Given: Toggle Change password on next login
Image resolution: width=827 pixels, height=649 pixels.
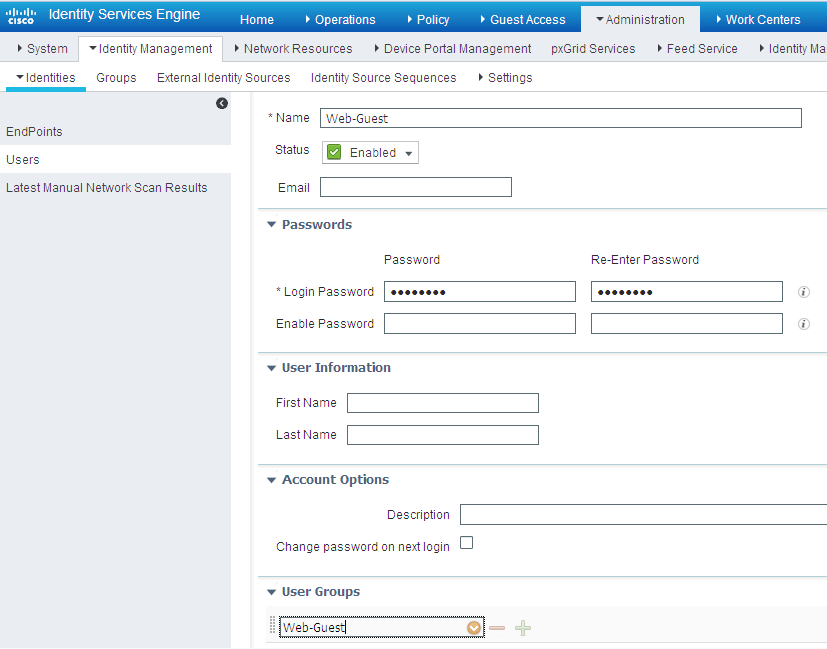Looking at the screenshot, I should 465,541.
